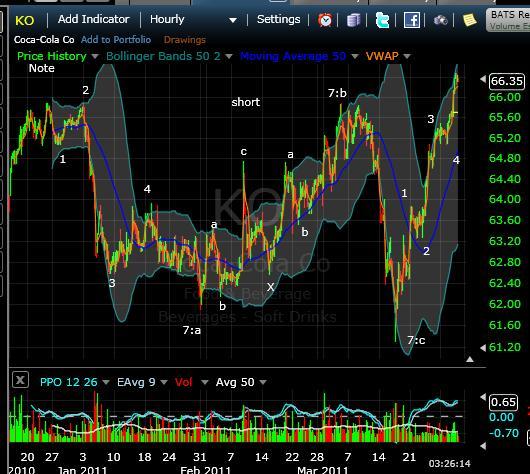The height and width of the screenshot is (474, 530).
Task: Click the 7:a wave label
Action: click(192, 330)
